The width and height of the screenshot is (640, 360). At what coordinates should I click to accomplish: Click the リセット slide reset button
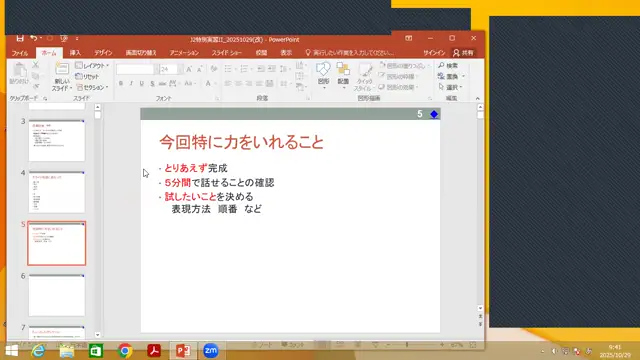click(x=87, y=76)
